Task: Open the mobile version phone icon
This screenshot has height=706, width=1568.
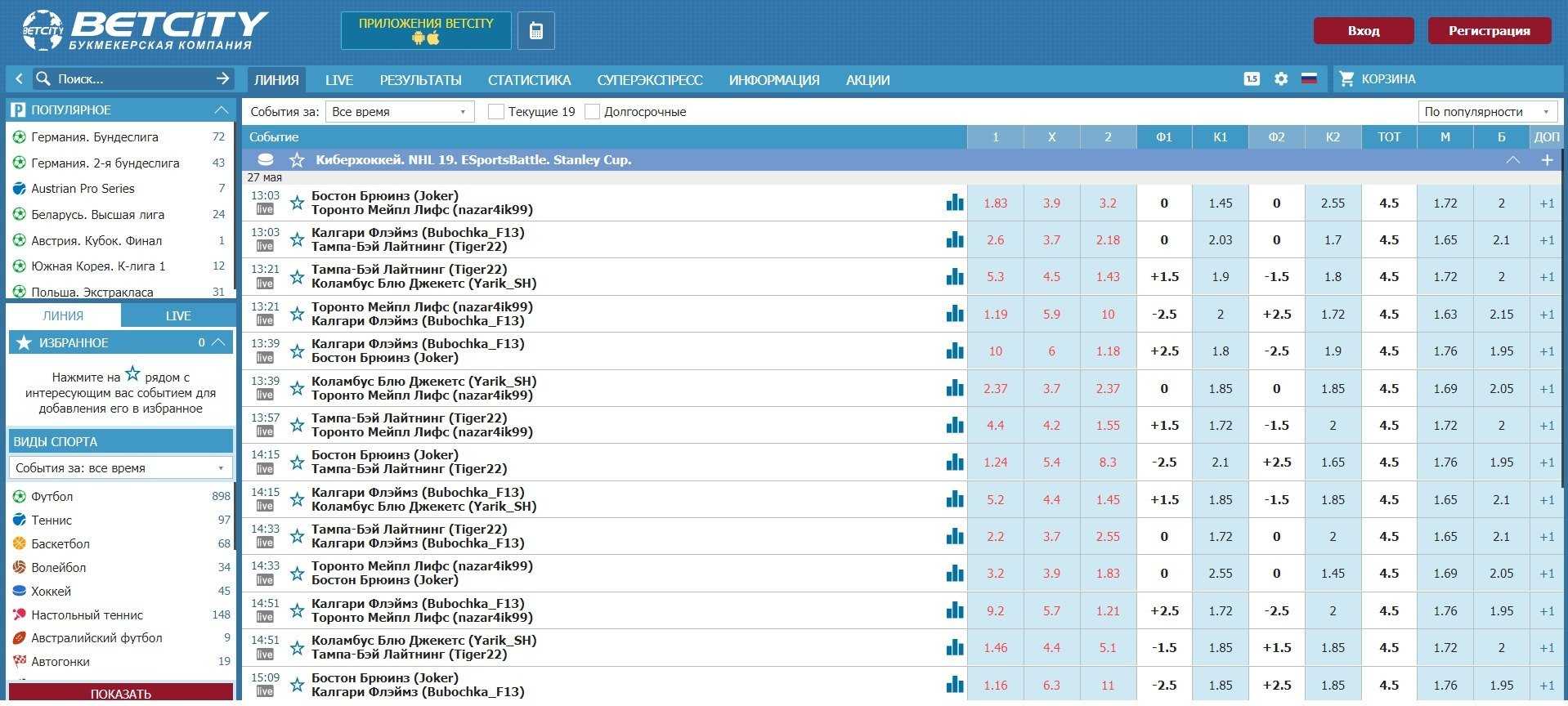Action: (535, 31)
